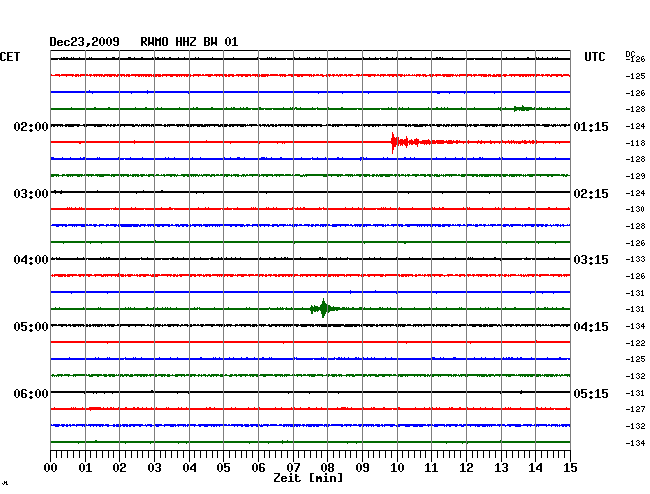Click the -129 DC value
650x494 pixels.
tap(635, 176)
